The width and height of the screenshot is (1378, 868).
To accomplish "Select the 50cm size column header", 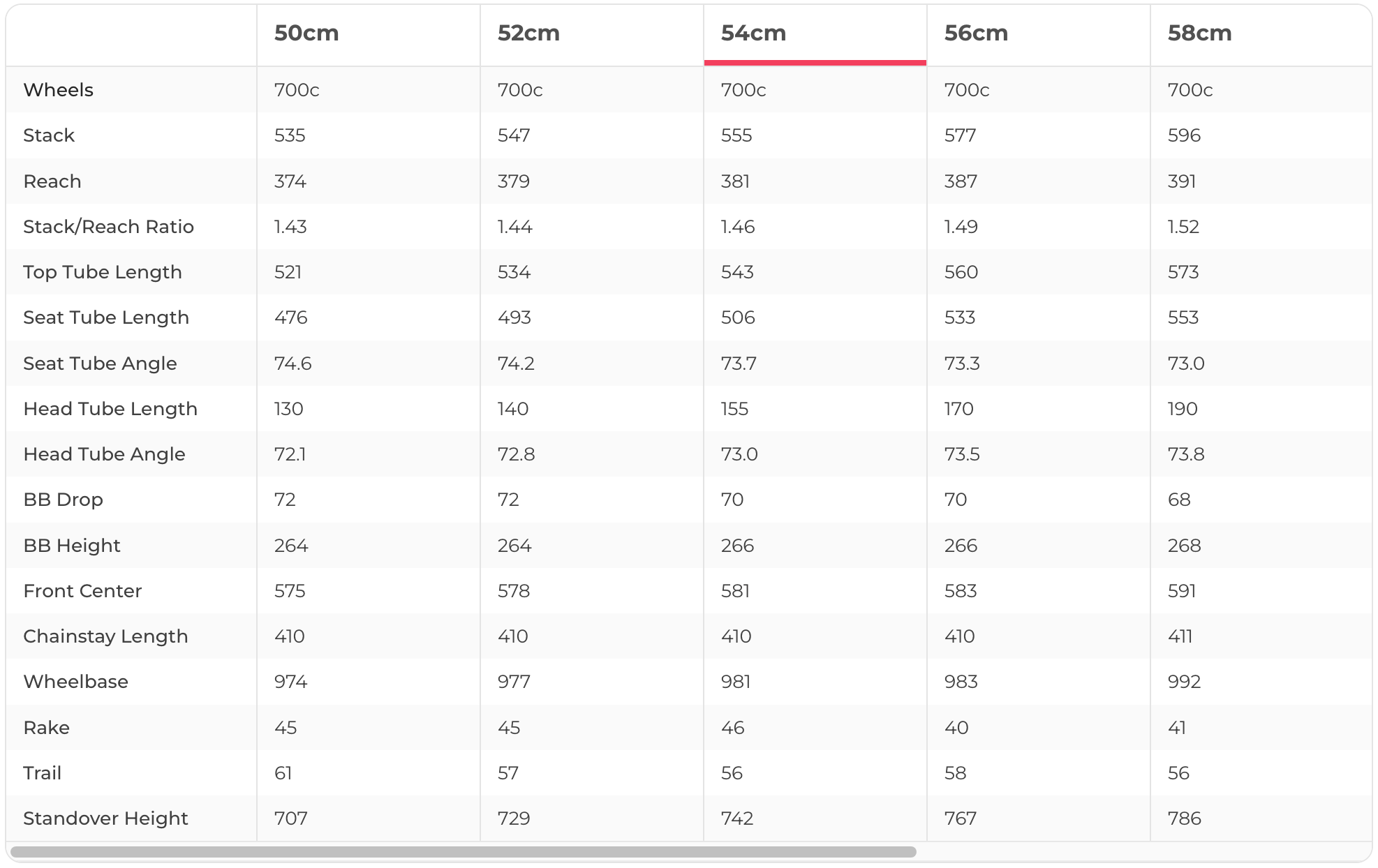I will click(x=306, y=33).
